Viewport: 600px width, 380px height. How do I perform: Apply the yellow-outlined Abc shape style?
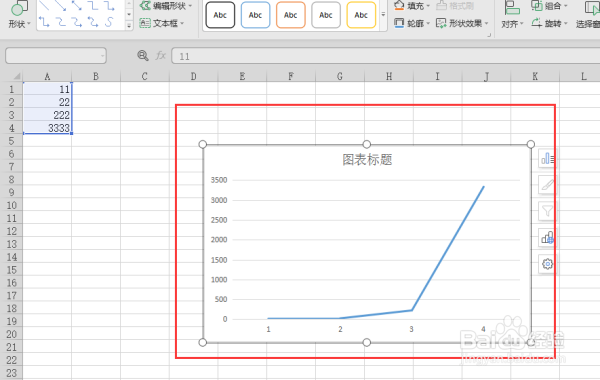(x=361, y=15)
